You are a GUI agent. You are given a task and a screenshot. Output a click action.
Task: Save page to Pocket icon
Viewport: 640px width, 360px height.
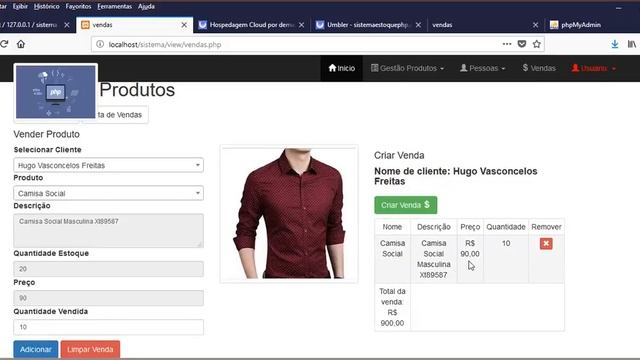tap(522, 44)
